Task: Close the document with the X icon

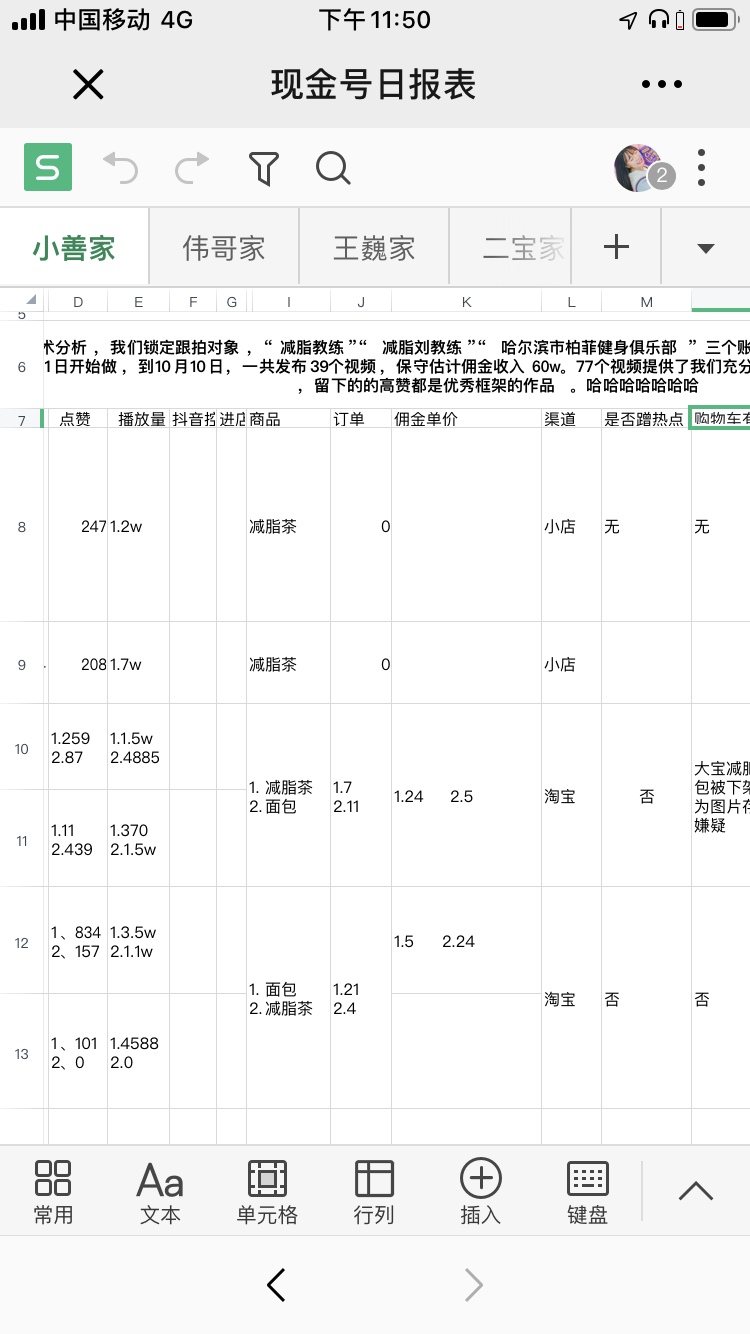Action: 88,85
